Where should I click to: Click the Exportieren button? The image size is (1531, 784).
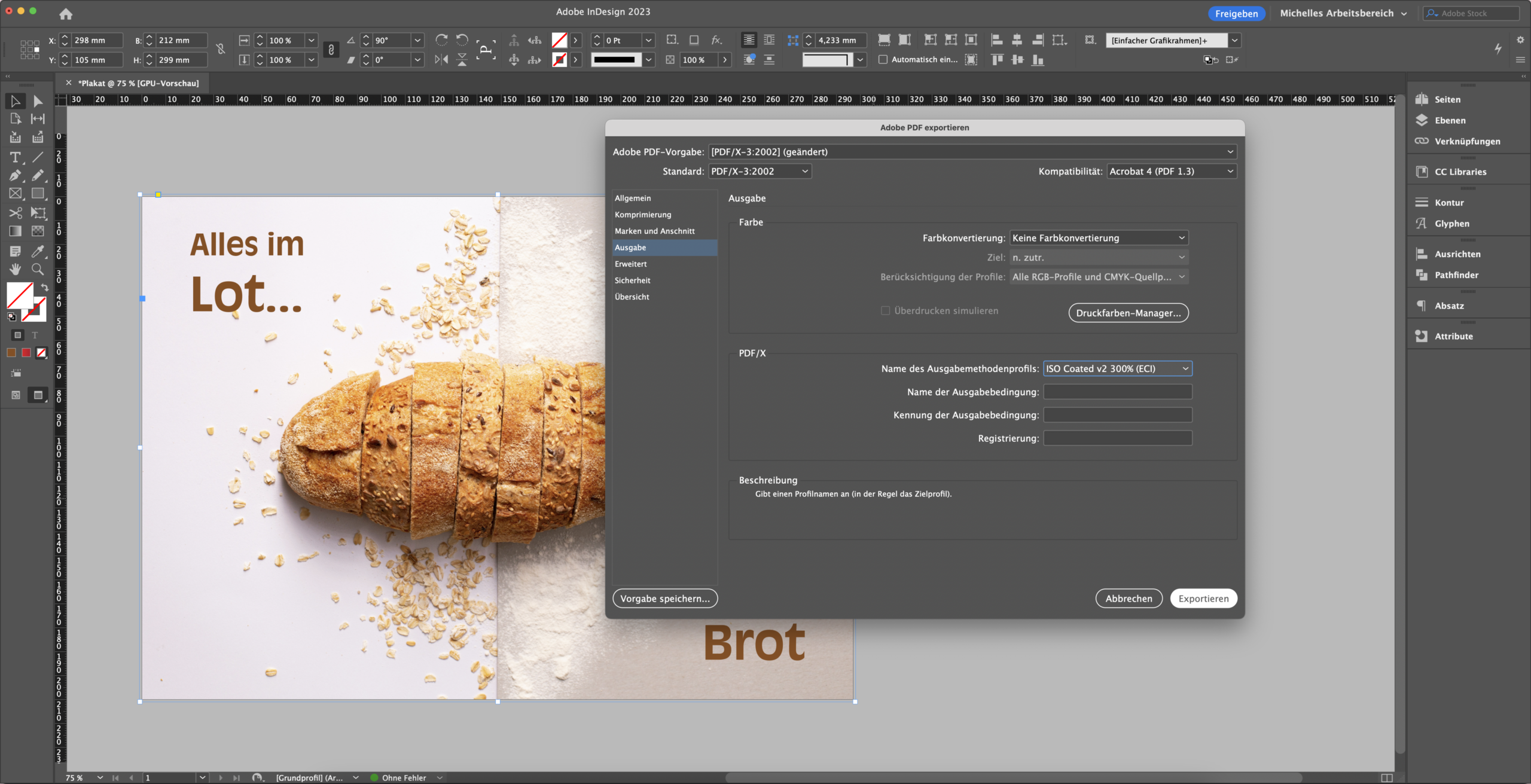[1203, 599]
